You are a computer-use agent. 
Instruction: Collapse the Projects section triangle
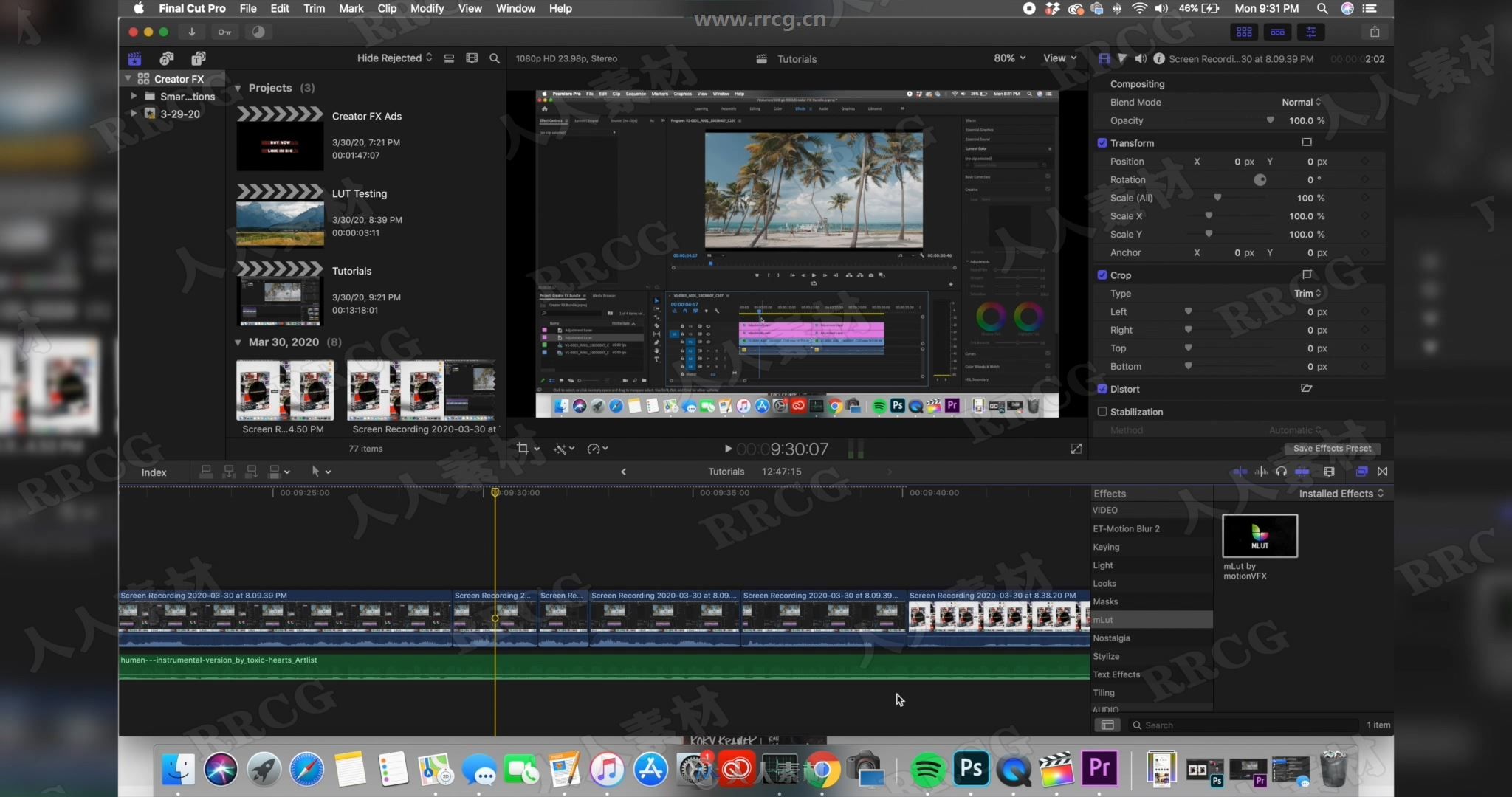(238, 88)
